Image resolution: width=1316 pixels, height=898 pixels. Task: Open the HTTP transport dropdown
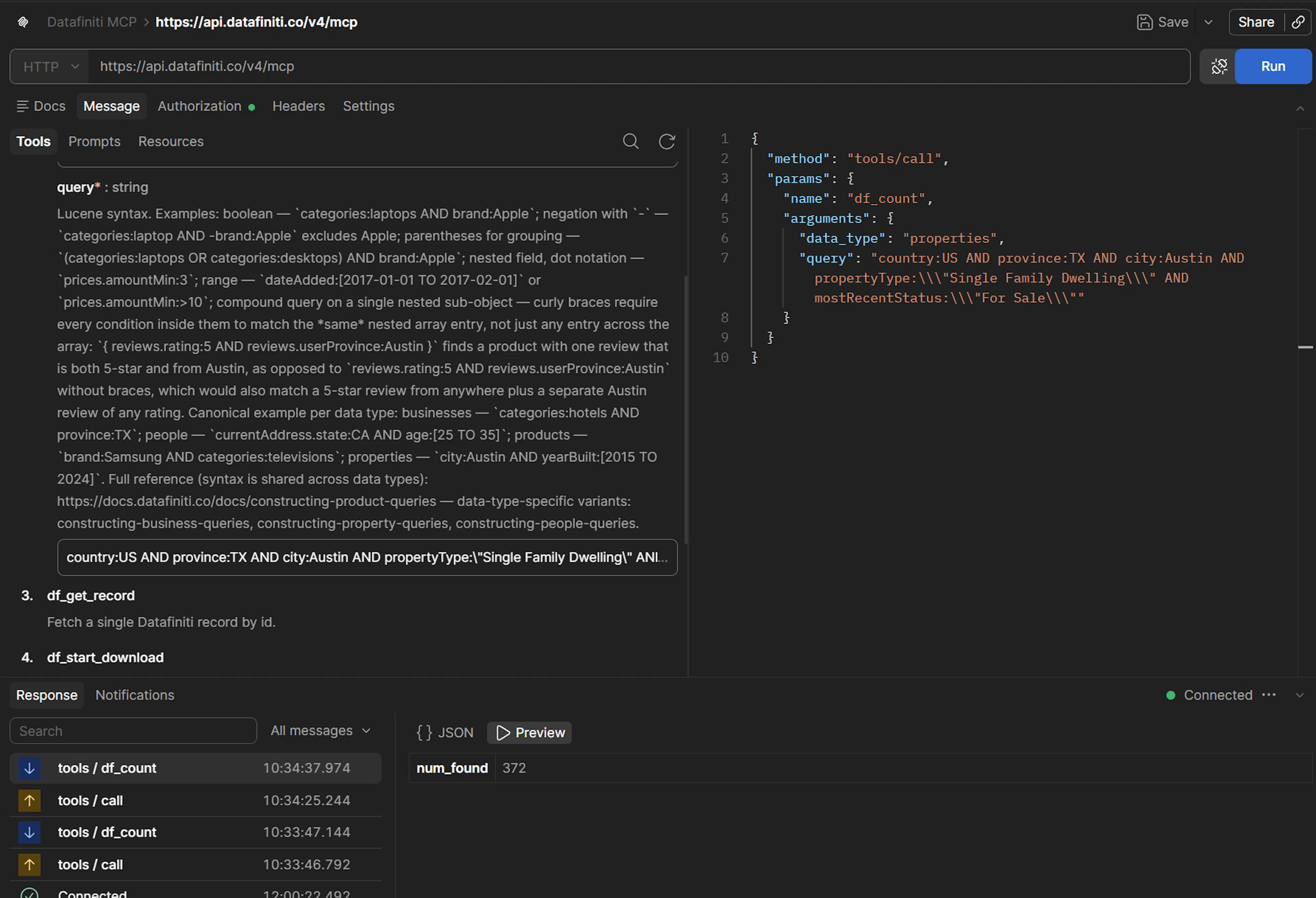[x=50, y=67]
